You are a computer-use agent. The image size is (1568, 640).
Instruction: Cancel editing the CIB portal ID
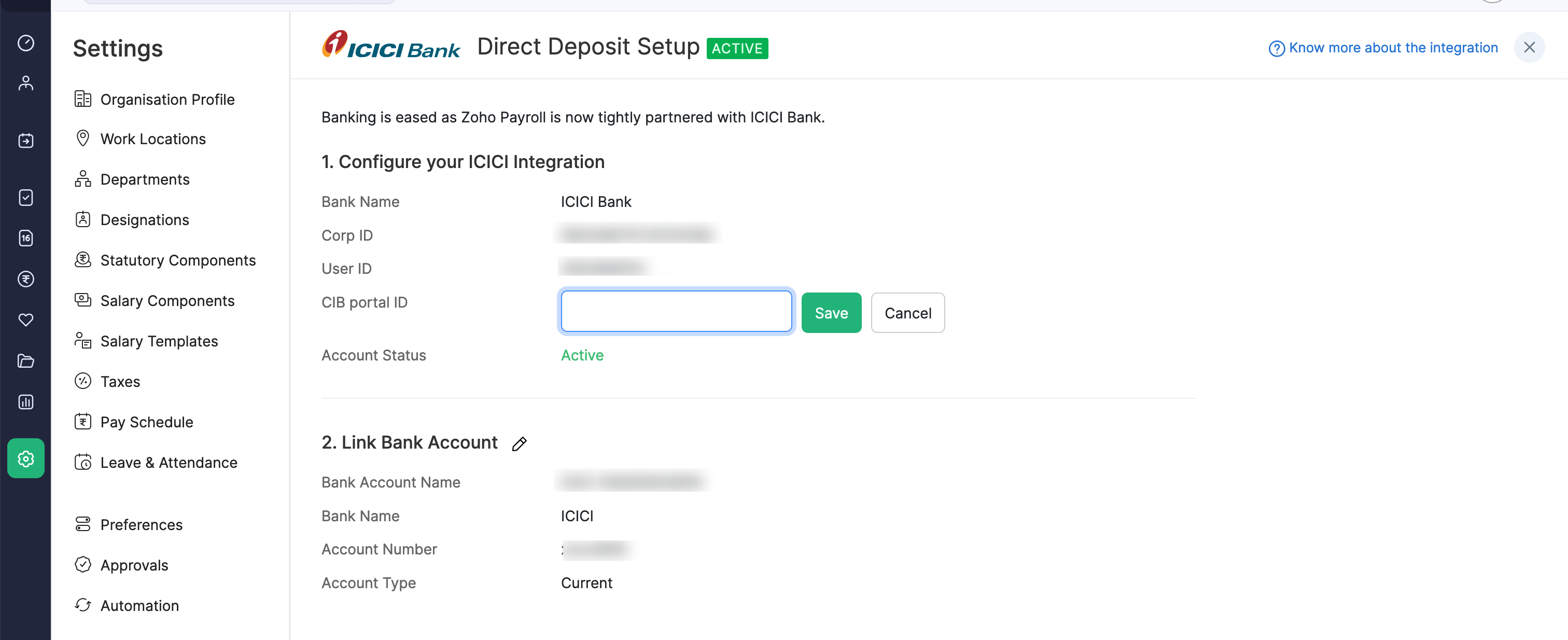[x=907, y=312]
